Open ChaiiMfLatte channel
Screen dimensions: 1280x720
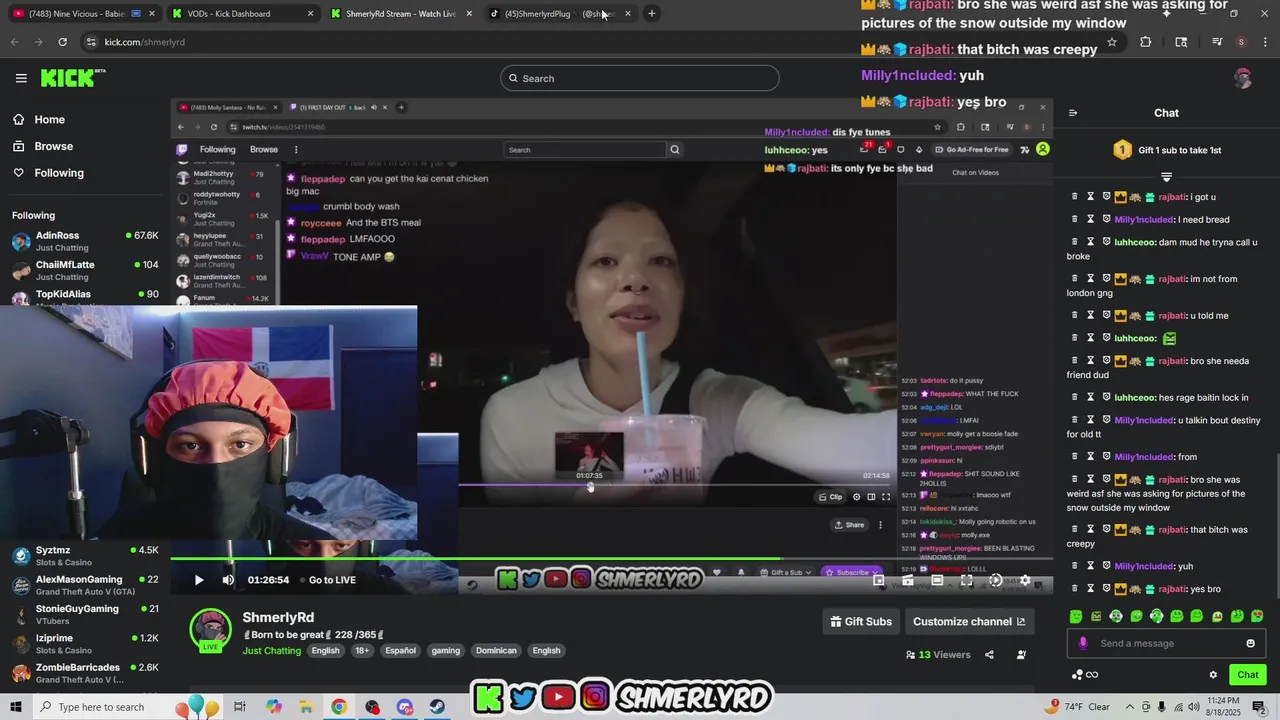pyautogui.click(x=85, y=270)
